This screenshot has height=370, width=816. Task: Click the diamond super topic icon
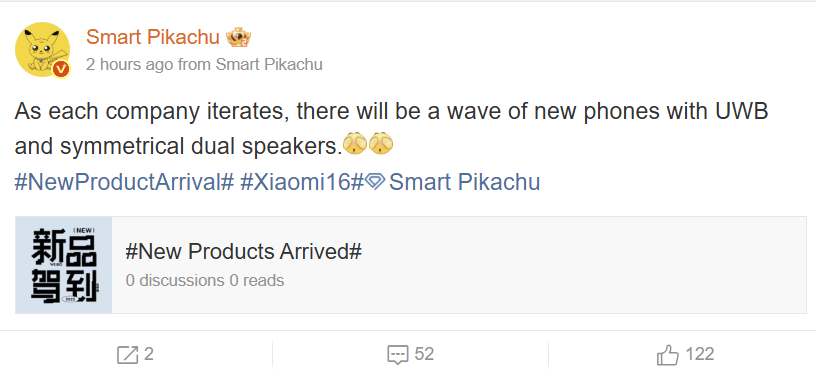click(375, 182)
